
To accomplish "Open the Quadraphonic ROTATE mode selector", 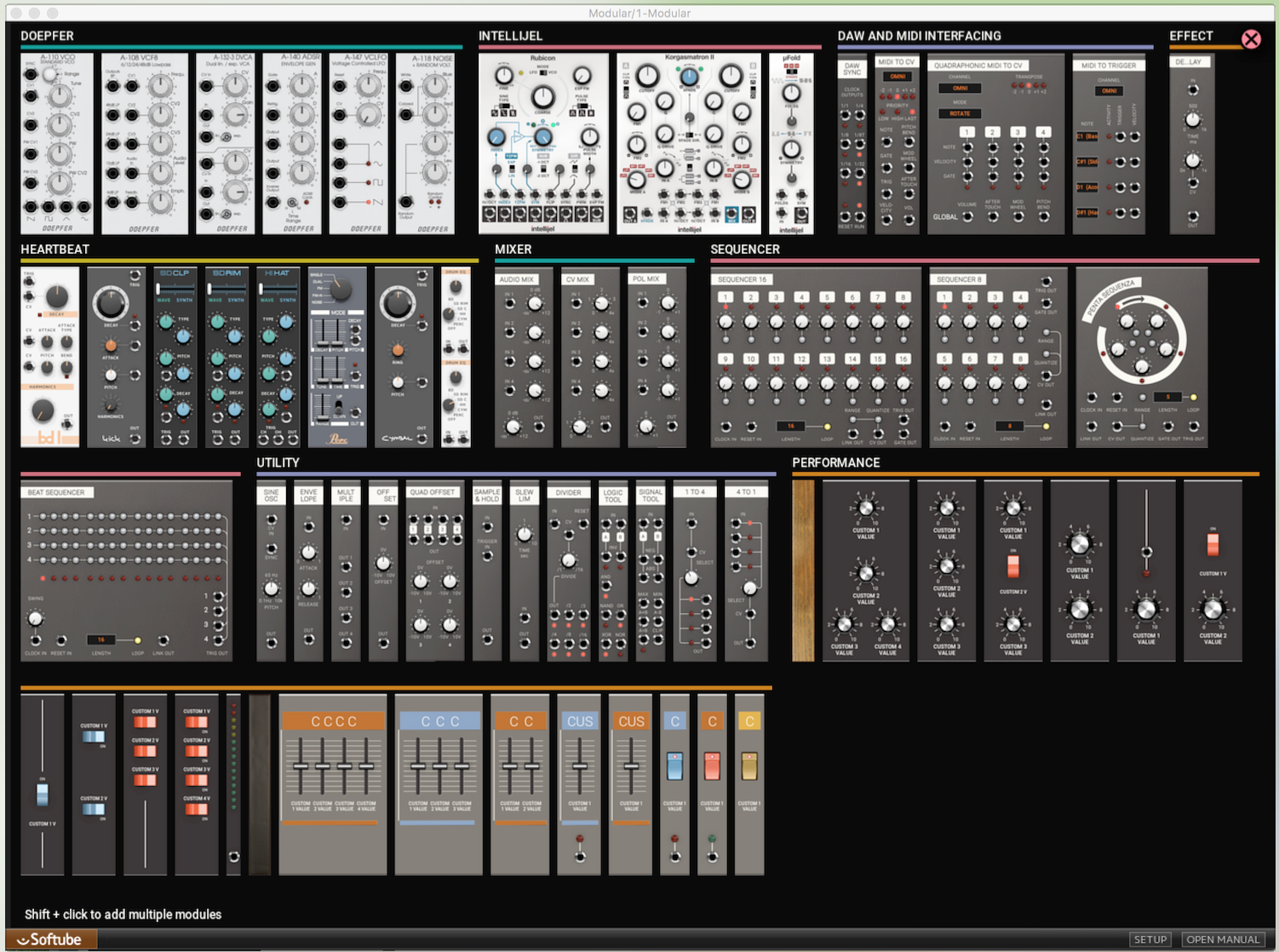I will [960, 113].
